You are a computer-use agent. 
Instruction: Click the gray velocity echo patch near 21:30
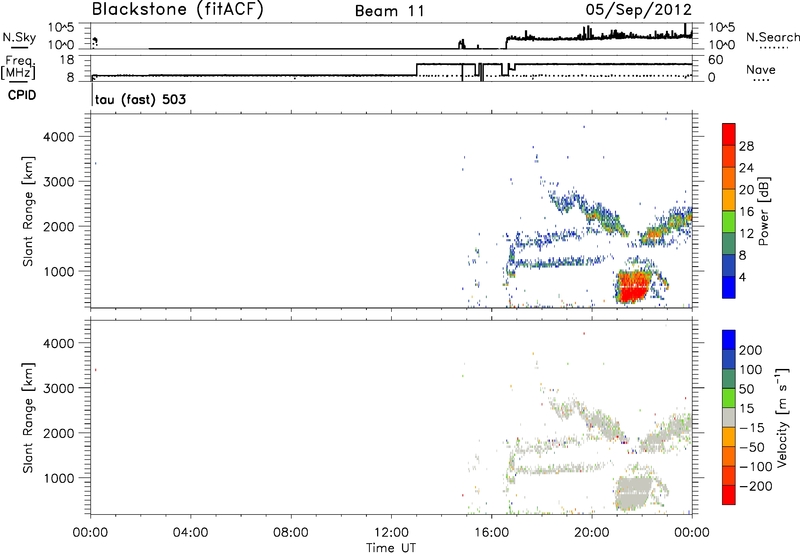634,492
